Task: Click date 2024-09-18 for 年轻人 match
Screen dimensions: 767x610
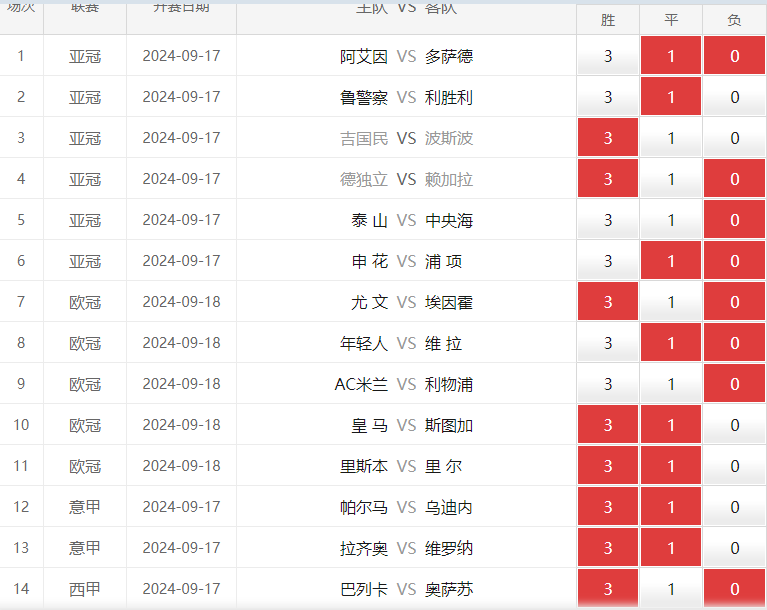Action: point(181,343)
